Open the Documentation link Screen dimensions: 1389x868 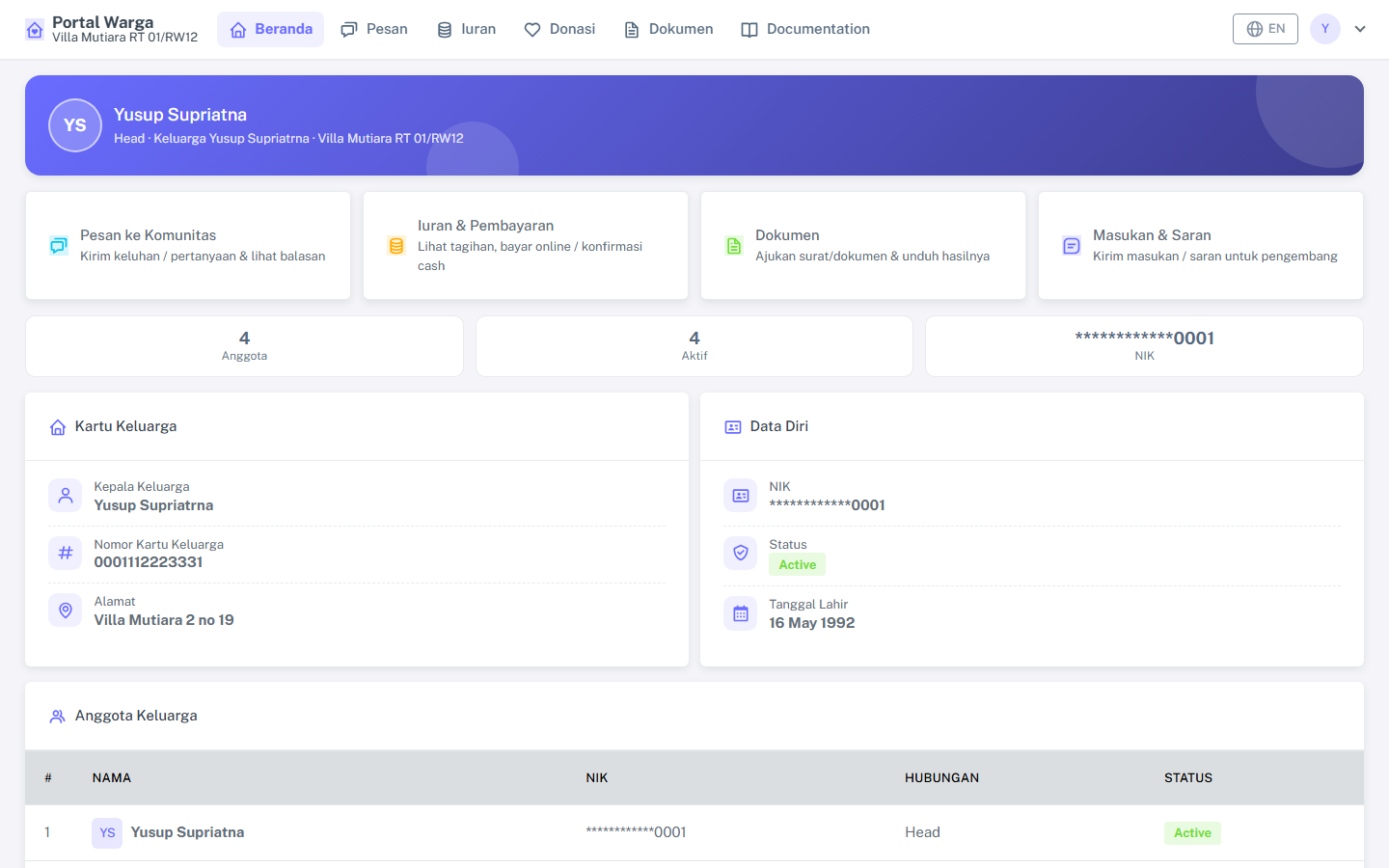(805, 30)
